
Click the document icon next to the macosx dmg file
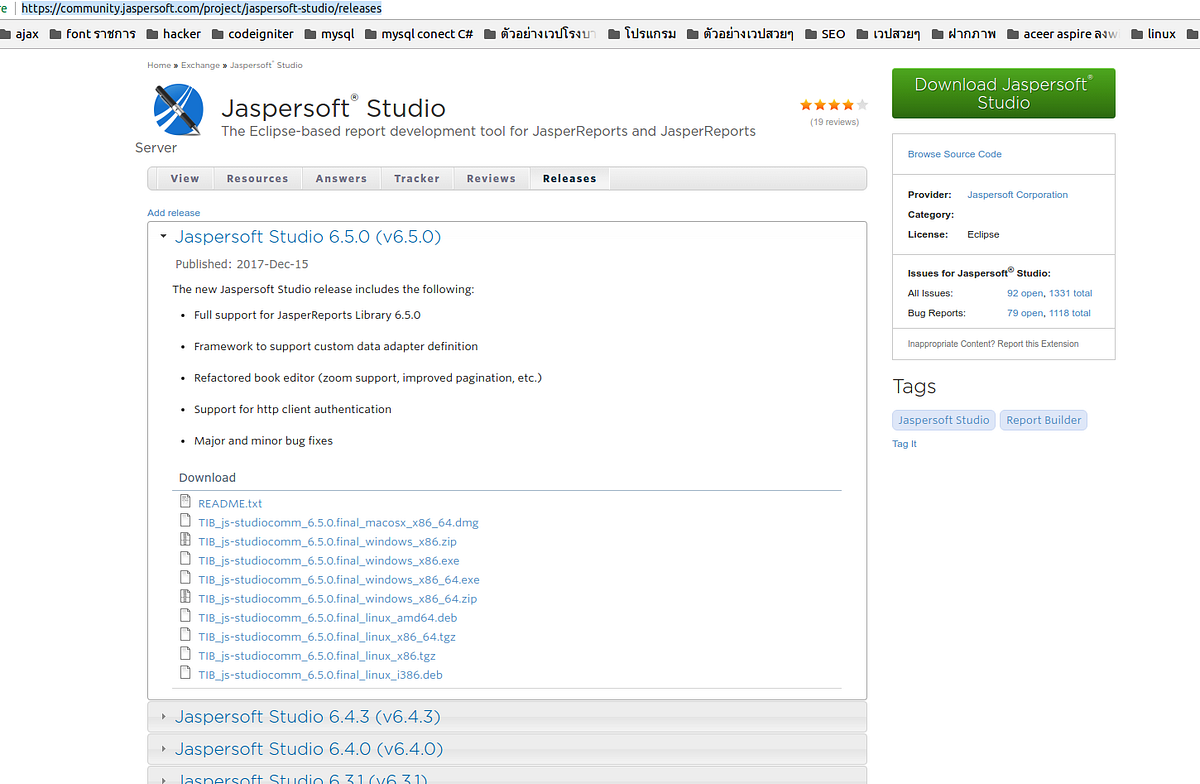point(185,519)
